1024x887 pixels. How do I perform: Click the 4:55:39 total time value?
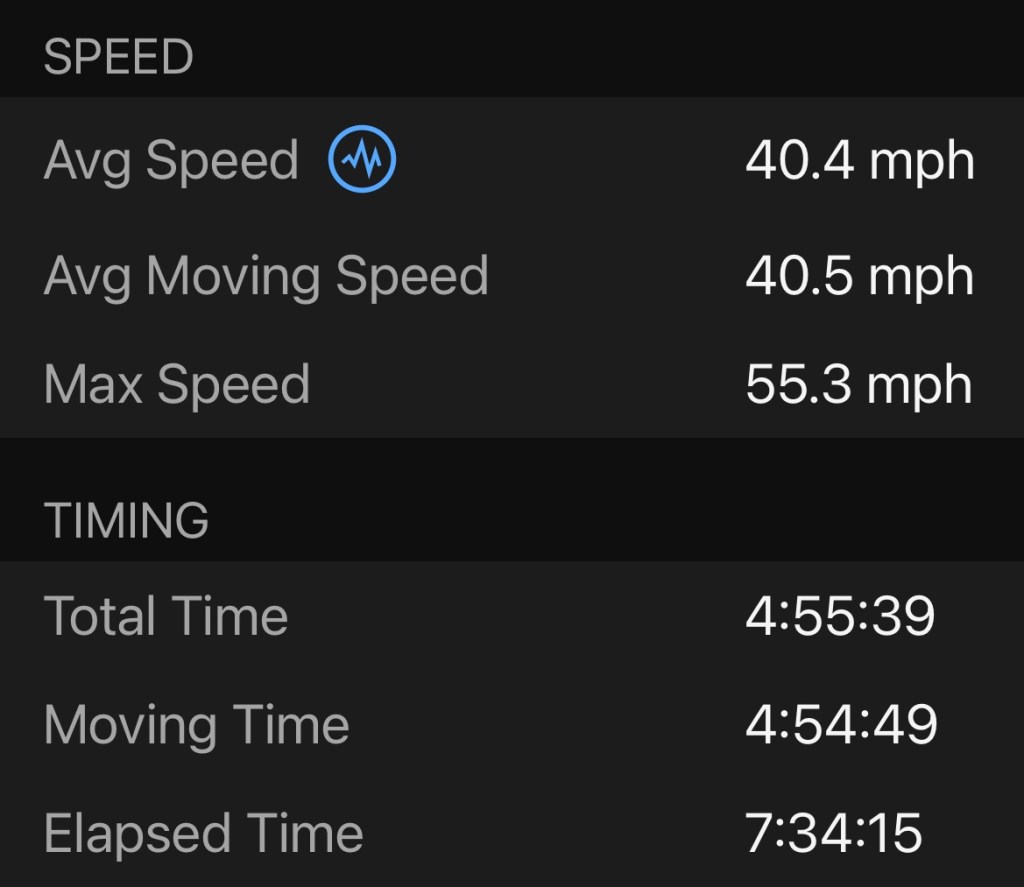click(840, 615)
